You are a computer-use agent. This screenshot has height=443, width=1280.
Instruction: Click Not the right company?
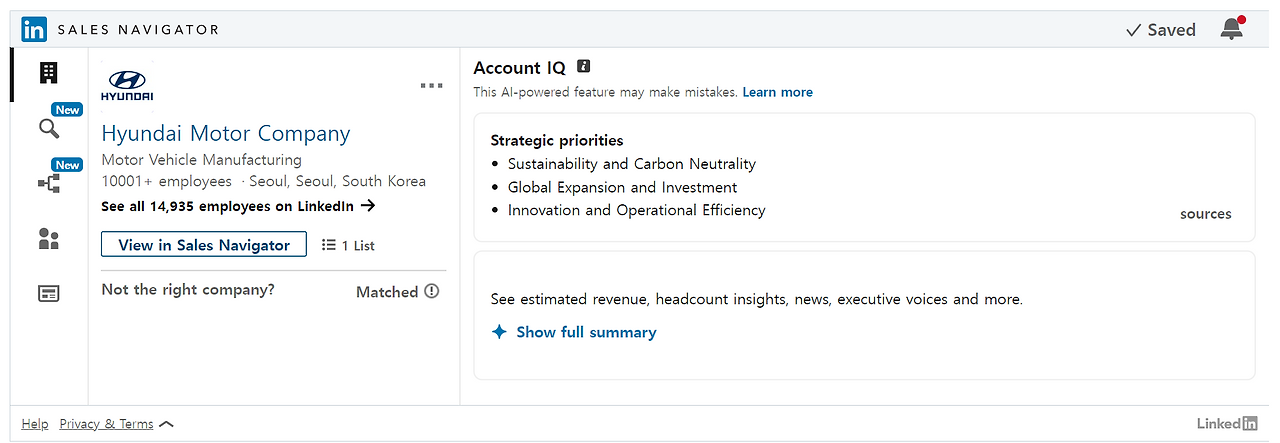(x=188, y=290)
